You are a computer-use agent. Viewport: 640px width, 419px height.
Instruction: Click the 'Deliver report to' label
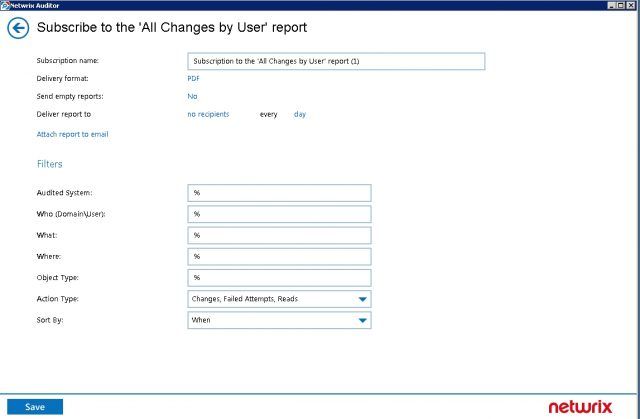64,114
